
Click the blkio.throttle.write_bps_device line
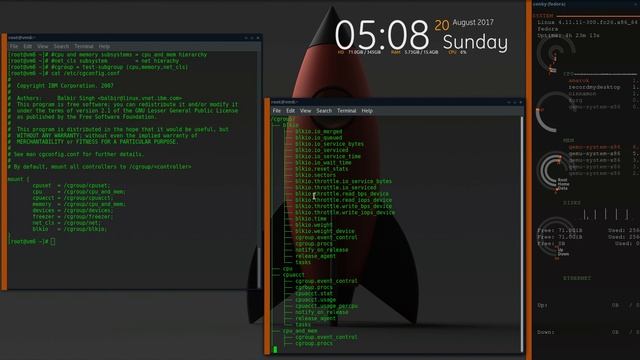pyautogui.click(x=344, y=206)
